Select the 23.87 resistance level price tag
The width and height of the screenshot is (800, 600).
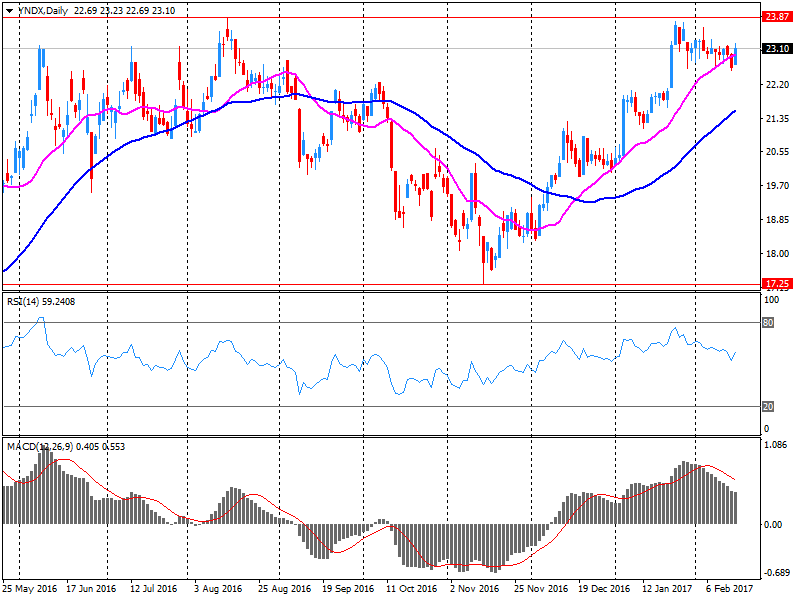point(777,17)
